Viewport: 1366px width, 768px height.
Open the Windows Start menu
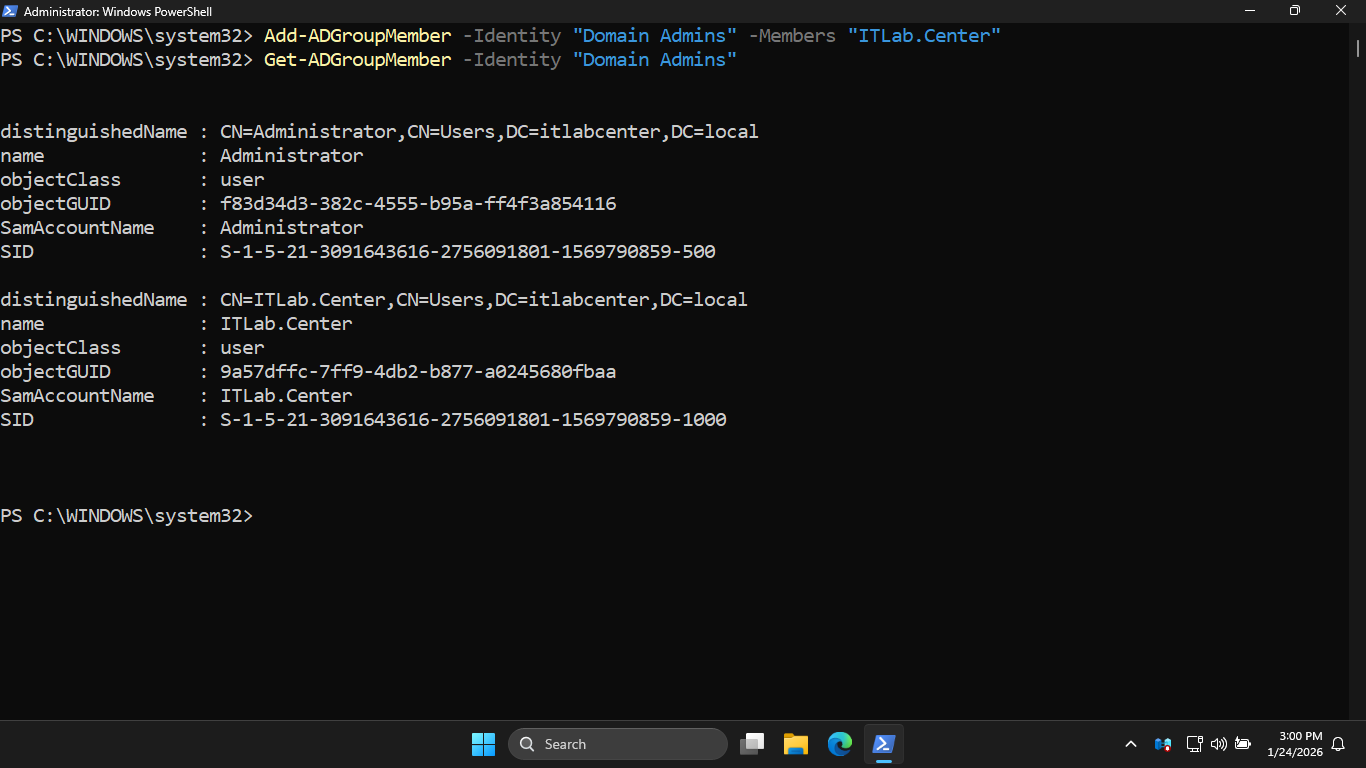(x=483, y=744)
